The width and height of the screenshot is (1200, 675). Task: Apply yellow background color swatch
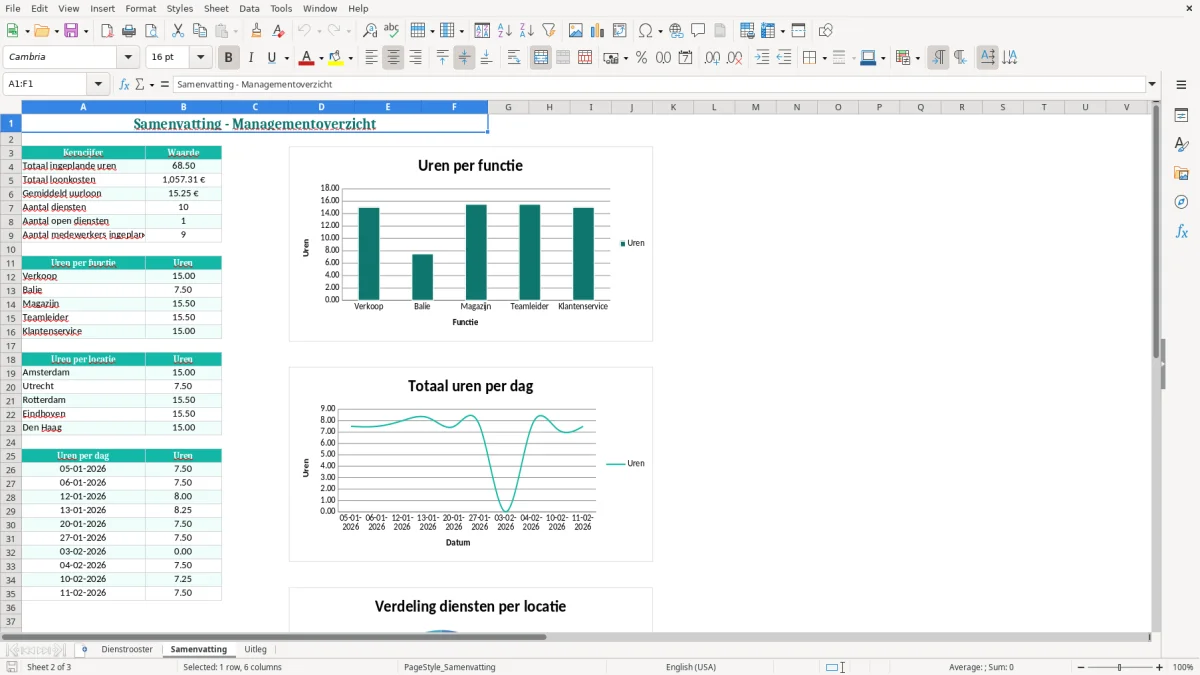(x=336, y=58)
